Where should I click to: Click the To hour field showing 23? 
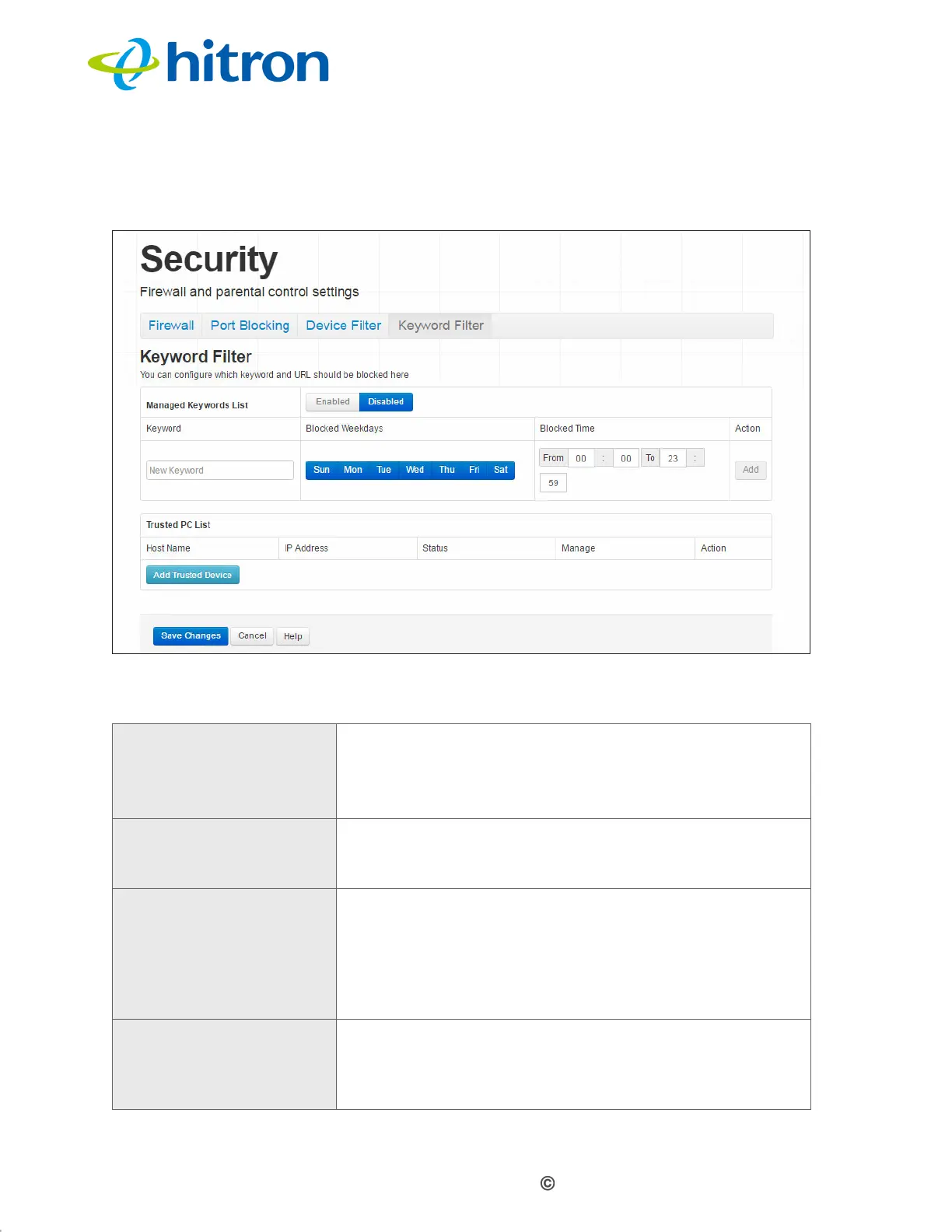[x=673, y=458]
